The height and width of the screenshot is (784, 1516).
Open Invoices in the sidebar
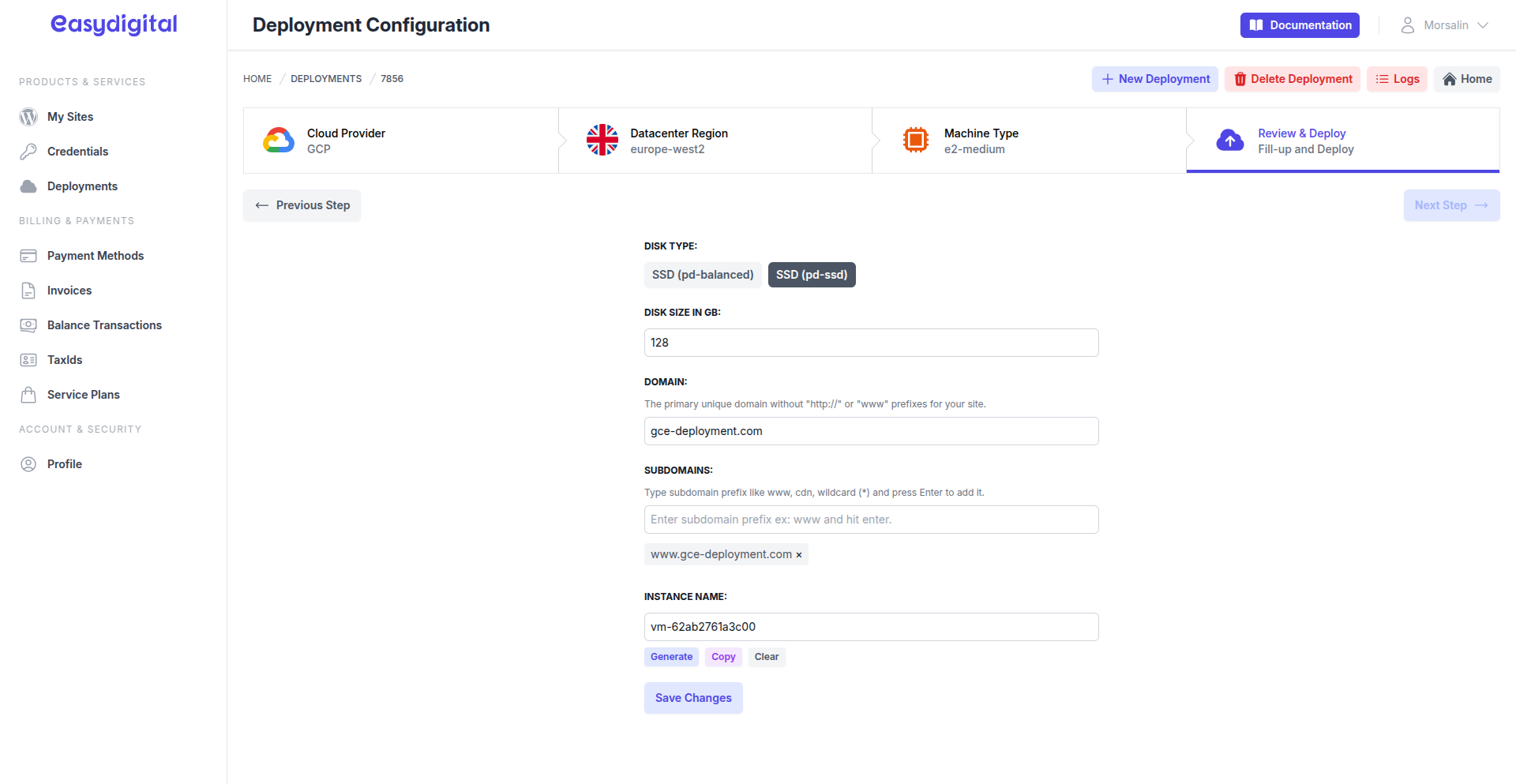69,291
